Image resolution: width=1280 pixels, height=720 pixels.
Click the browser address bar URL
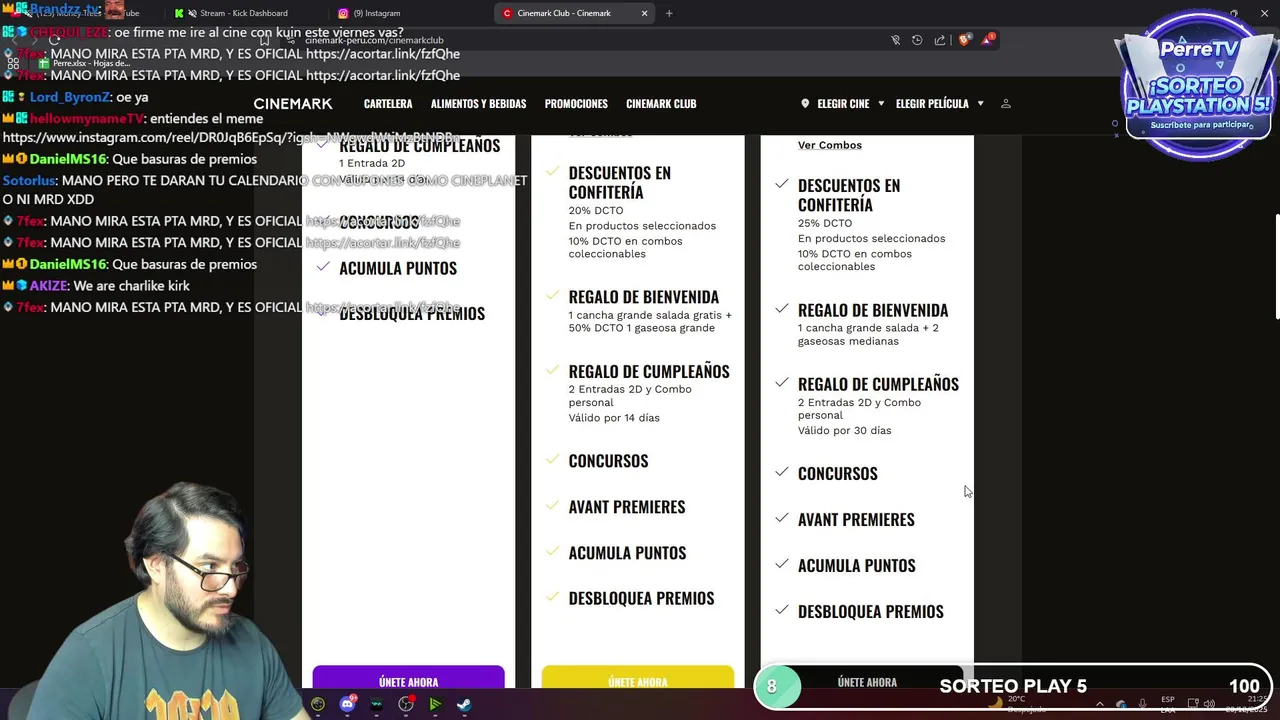(374, 40)
